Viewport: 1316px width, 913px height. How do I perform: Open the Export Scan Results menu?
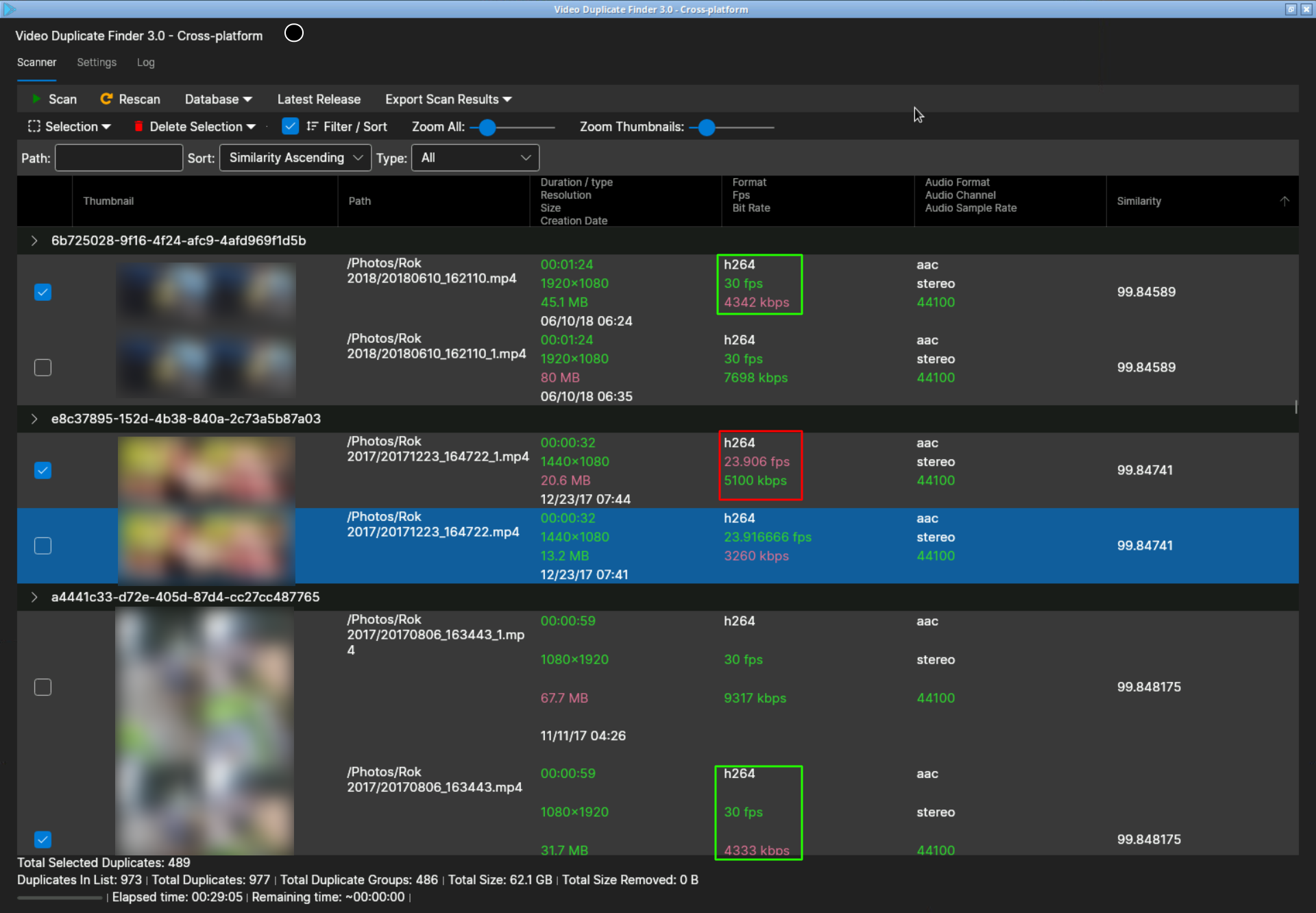pos(448,99)
